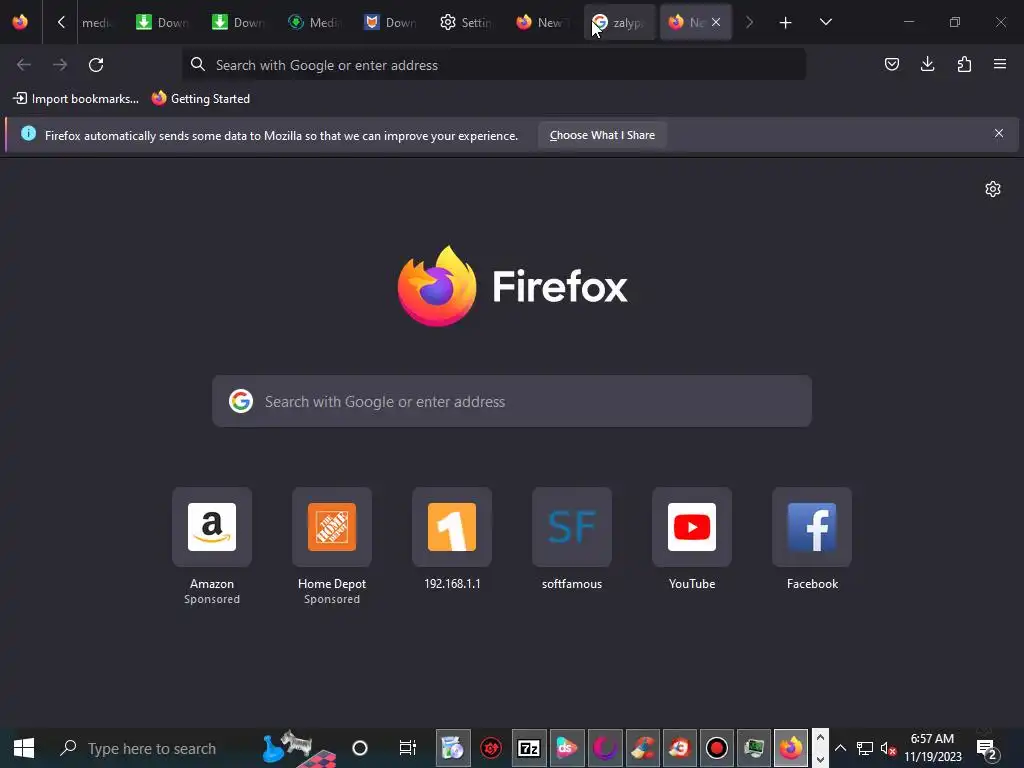Click Import bookmarks in bookmarks toolbar
This screenshot has height=768, width=1024.
pyautogui.click(x=76, y=99)
